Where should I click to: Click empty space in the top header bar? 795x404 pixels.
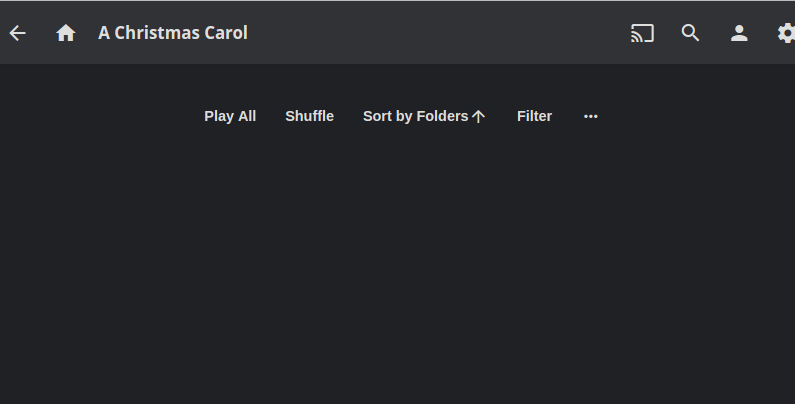click(440, 33)
